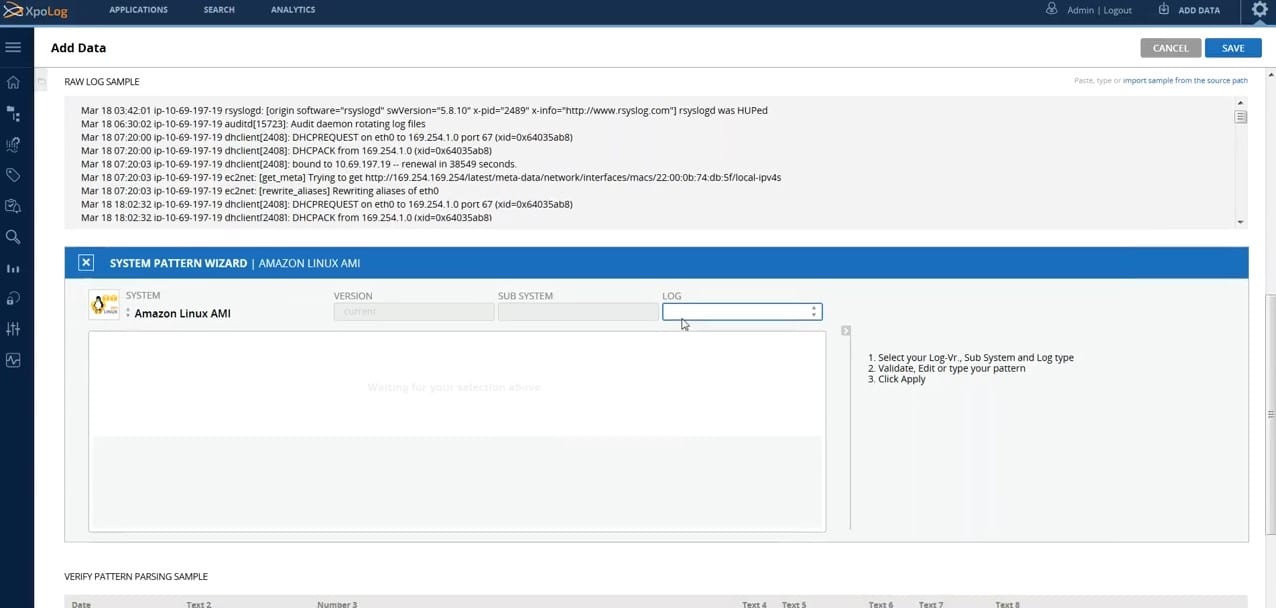Click the Admin user link
Viewport: 1276px width, 608px height.
1080,10
